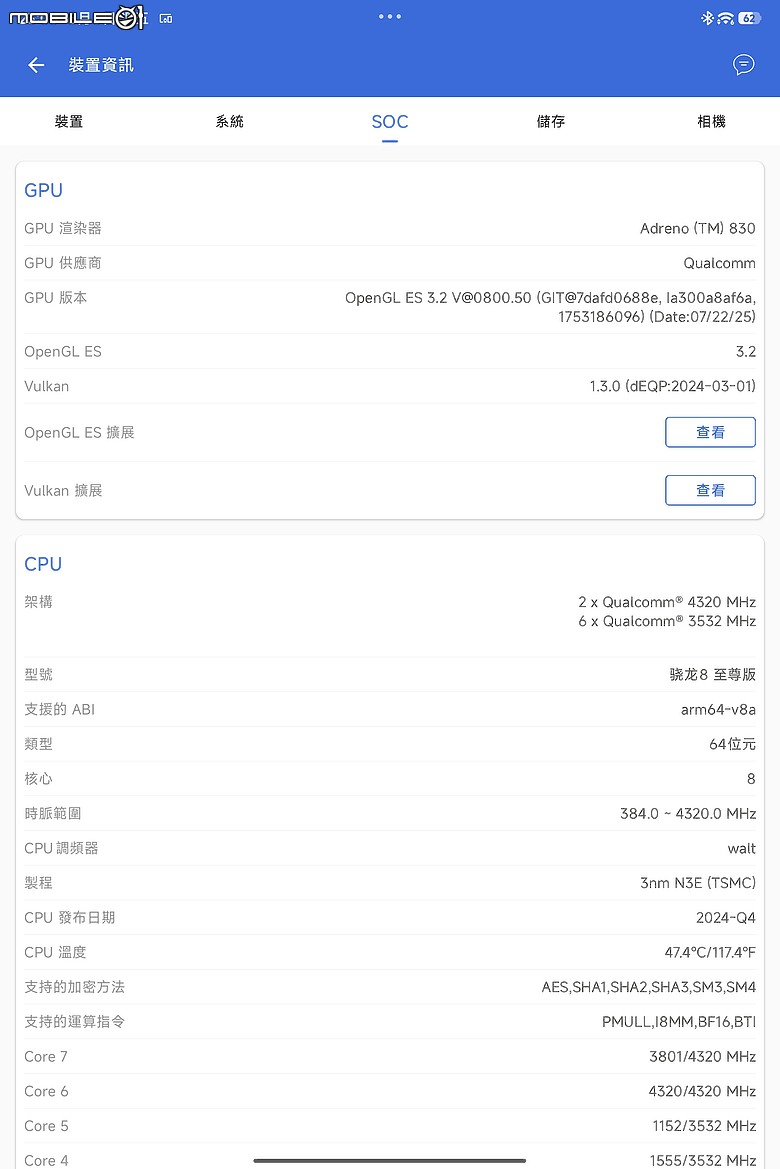Screen dimensions: 780x1169
Task: Select the 47.4°C/117.4°F temperature
Action: tap(710, 953)
